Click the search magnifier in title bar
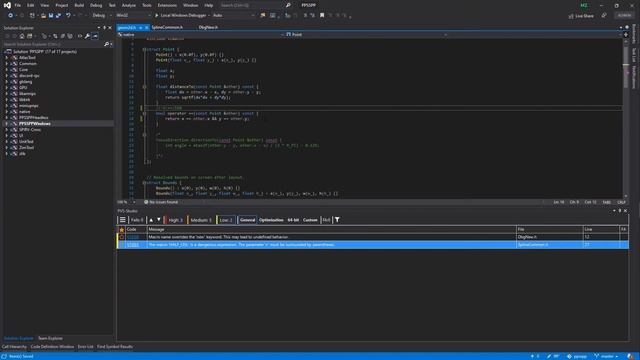The width and height of the screenshot is (640, 360). click(288, 5)
